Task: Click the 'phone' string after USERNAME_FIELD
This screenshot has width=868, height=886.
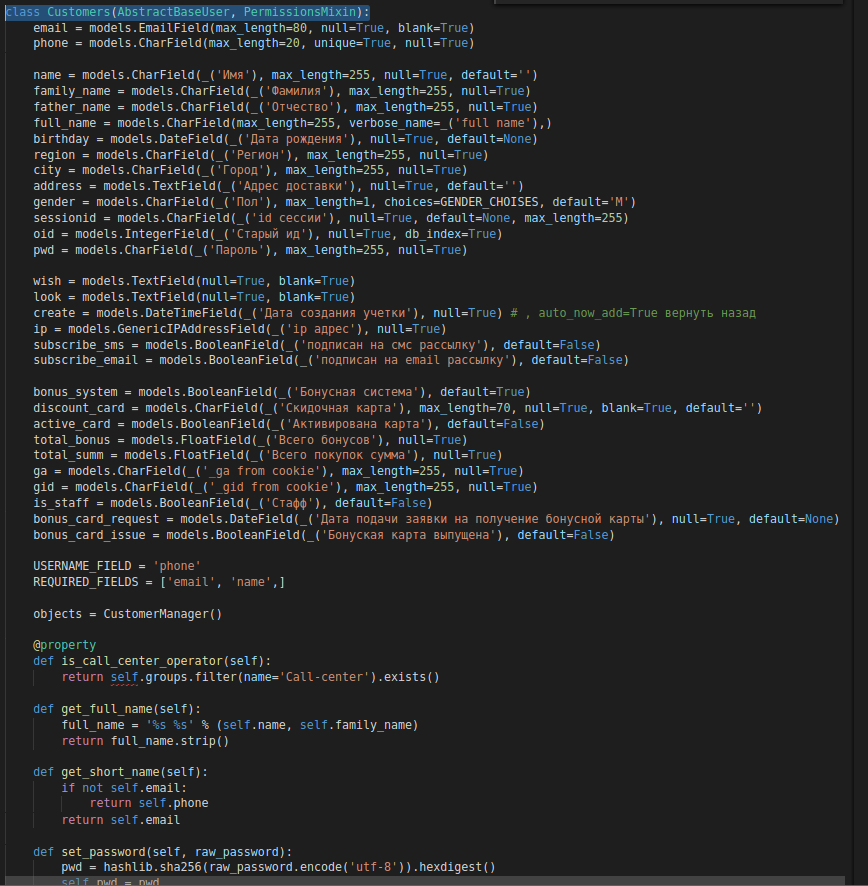Action: (177, 566)
